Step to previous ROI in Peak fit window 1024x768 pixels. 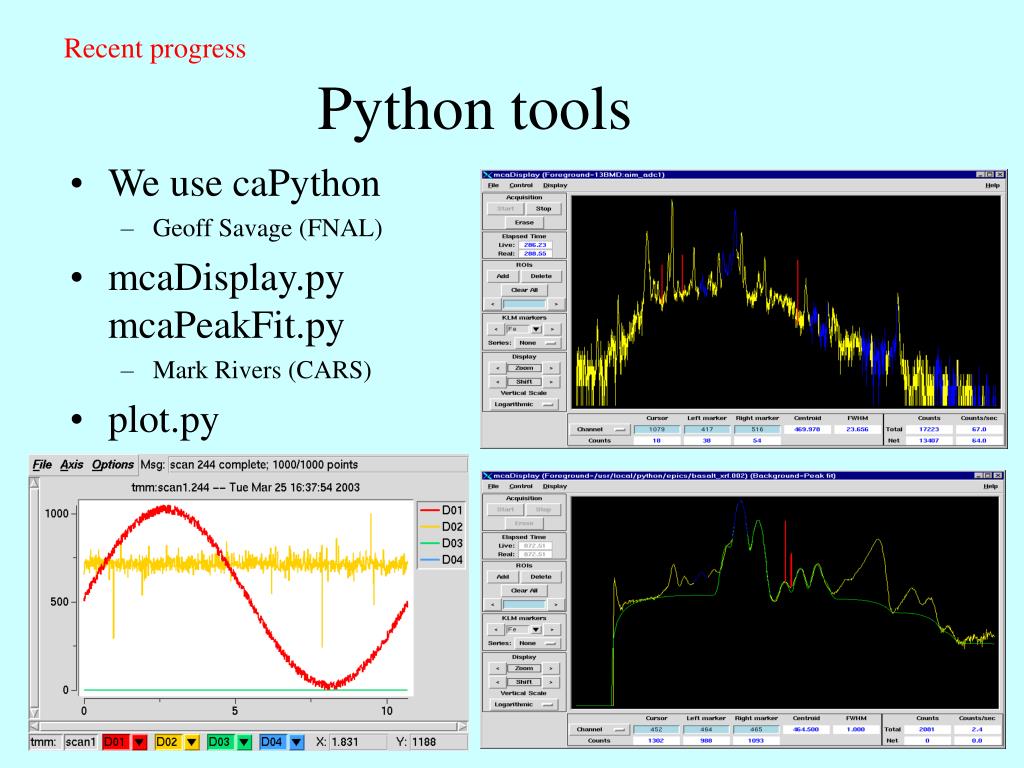pos(493,605)
